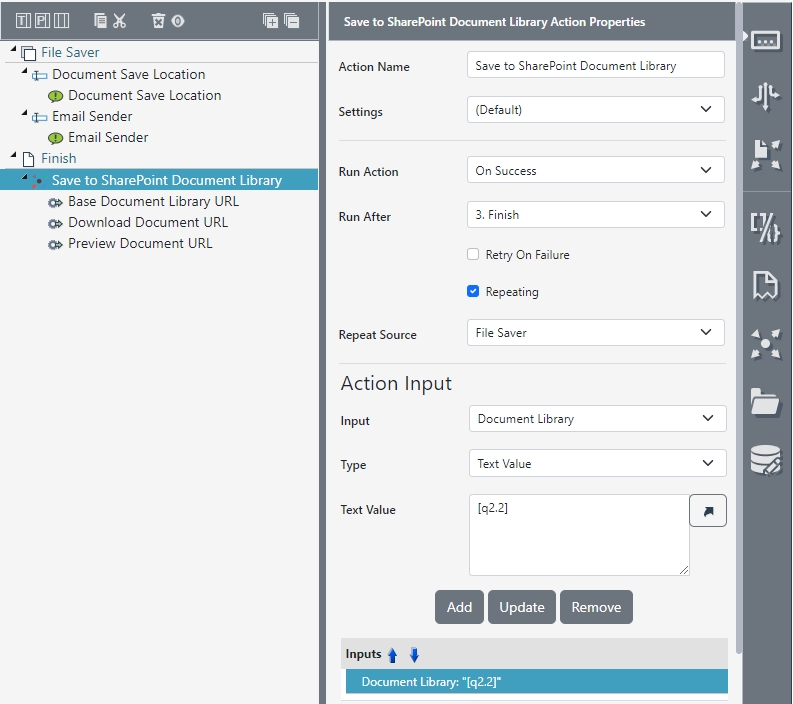Screen dimensions: 793x704
Task: Click the properties panel vertical scrollbar
Action: (x=739, y=329)
